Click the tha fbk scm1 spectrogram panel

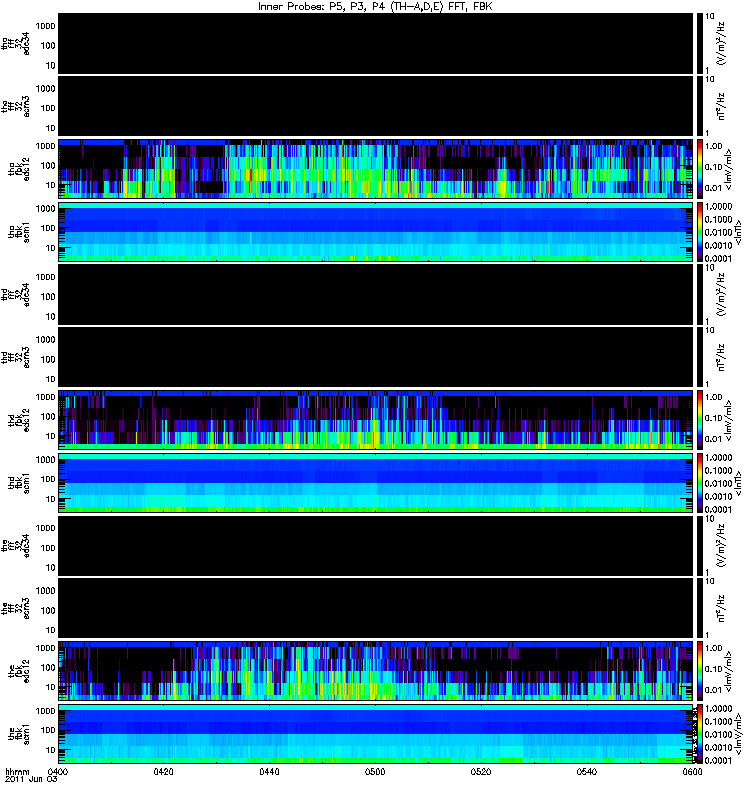pyautogui.click(x=376, y=232)
